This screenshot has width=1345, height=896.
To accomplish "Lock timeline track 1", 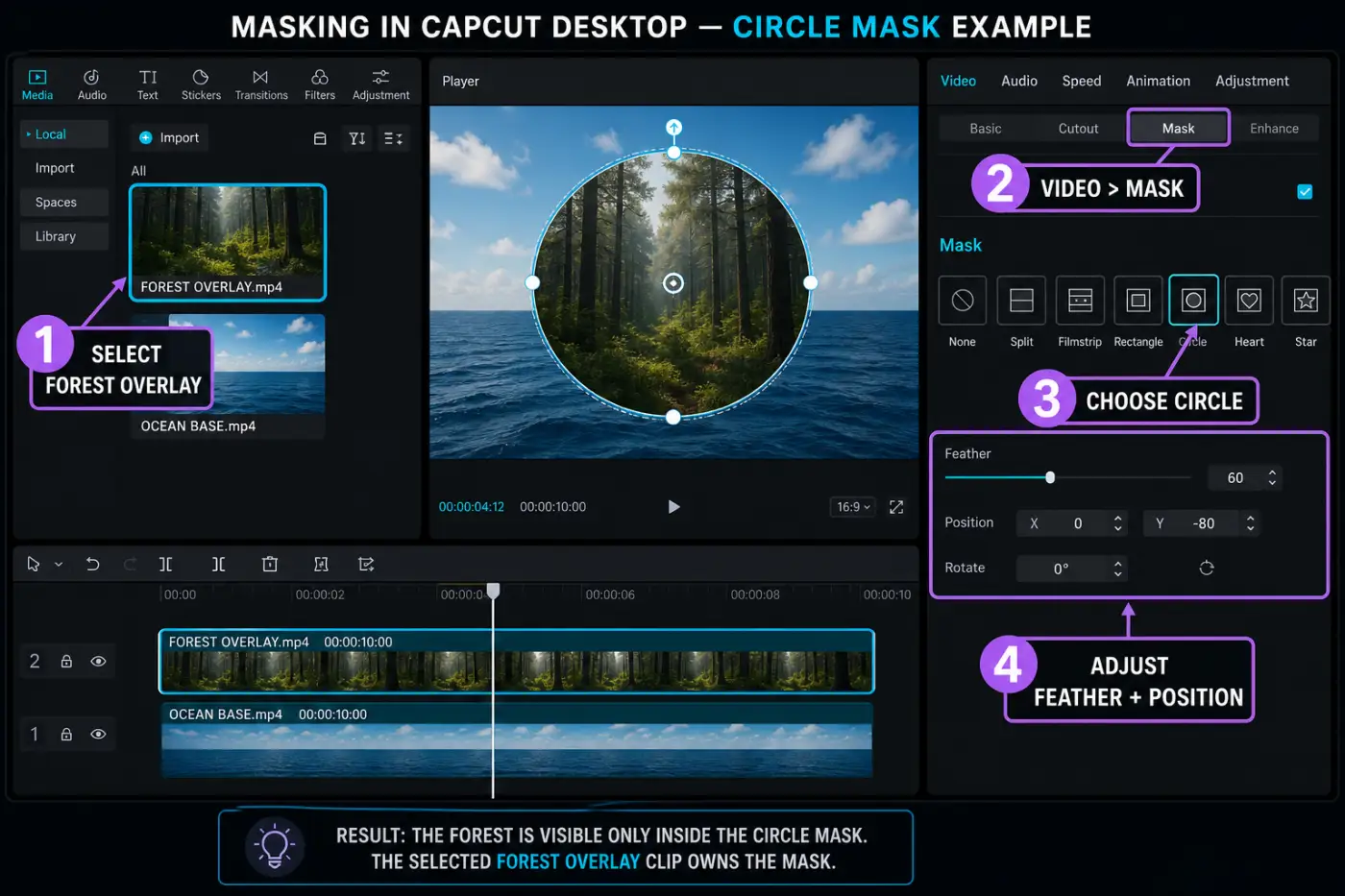I will click(x=66, y=735).
